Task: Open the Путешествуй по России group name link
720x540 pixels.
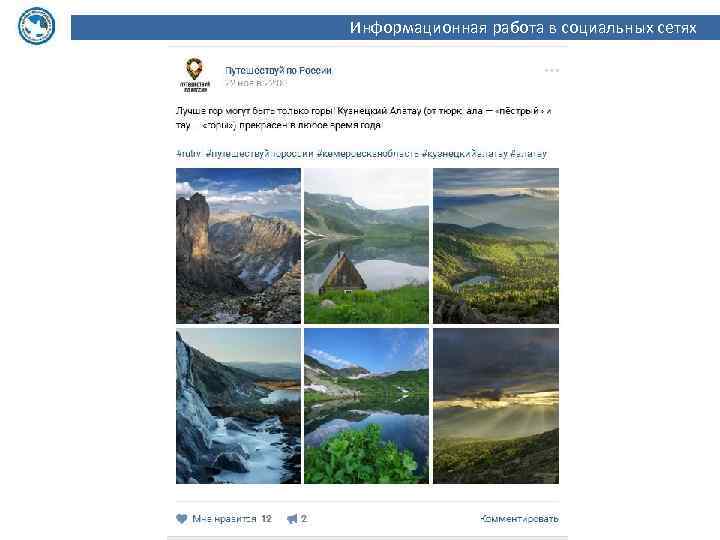Action: (x=278, y=70)
